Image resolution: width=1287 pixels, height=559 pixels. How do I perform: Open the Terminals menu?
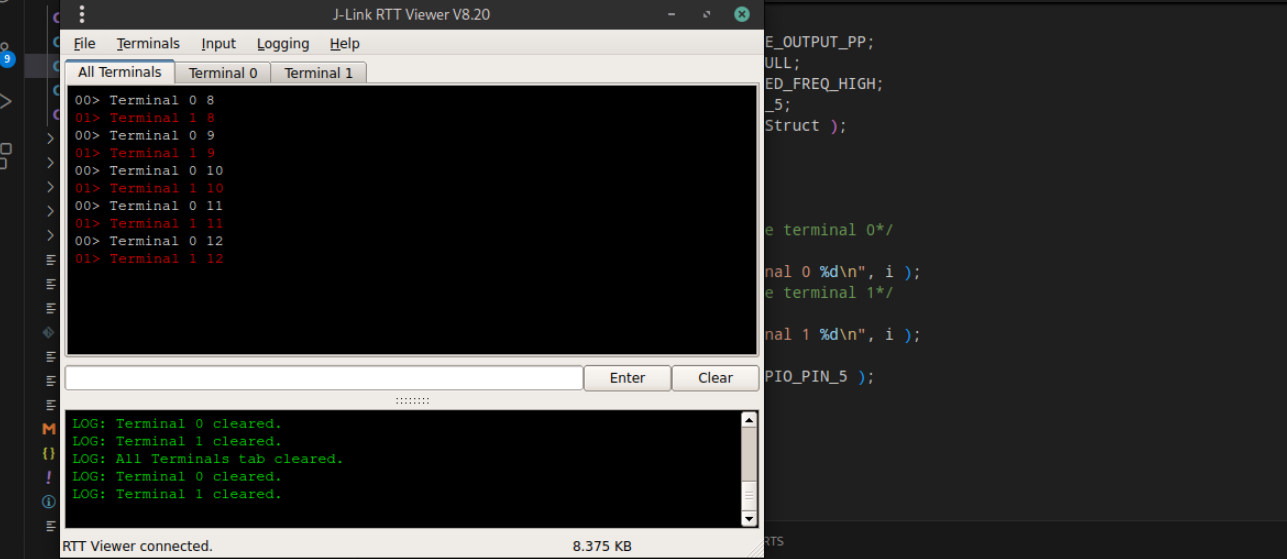(148, 44)
